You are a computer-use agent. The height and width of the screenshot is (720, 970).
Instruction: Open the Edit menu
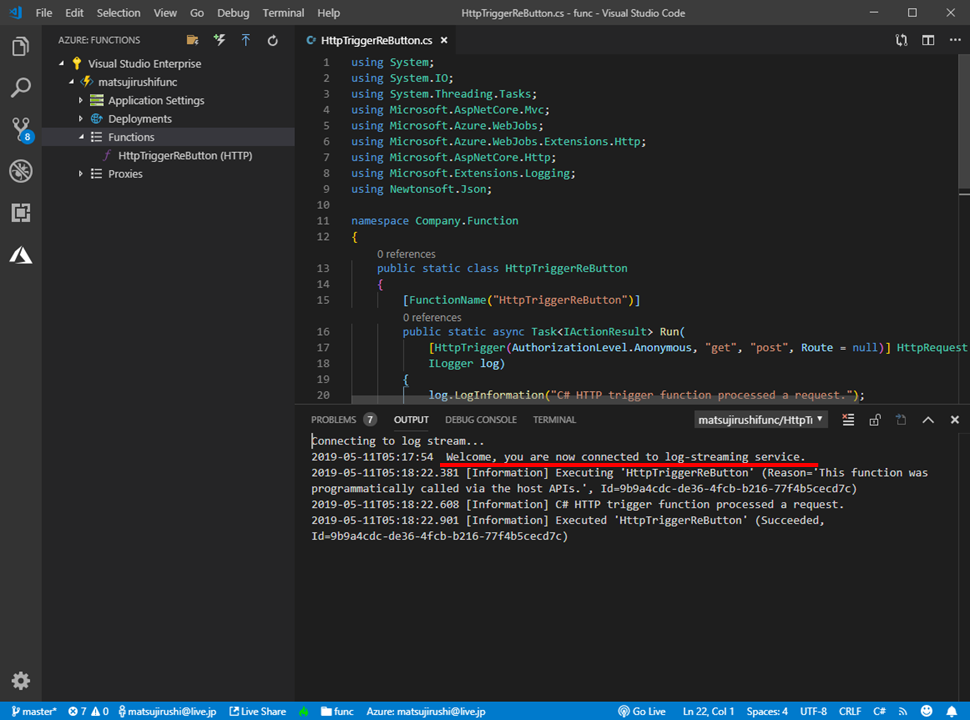74,13
